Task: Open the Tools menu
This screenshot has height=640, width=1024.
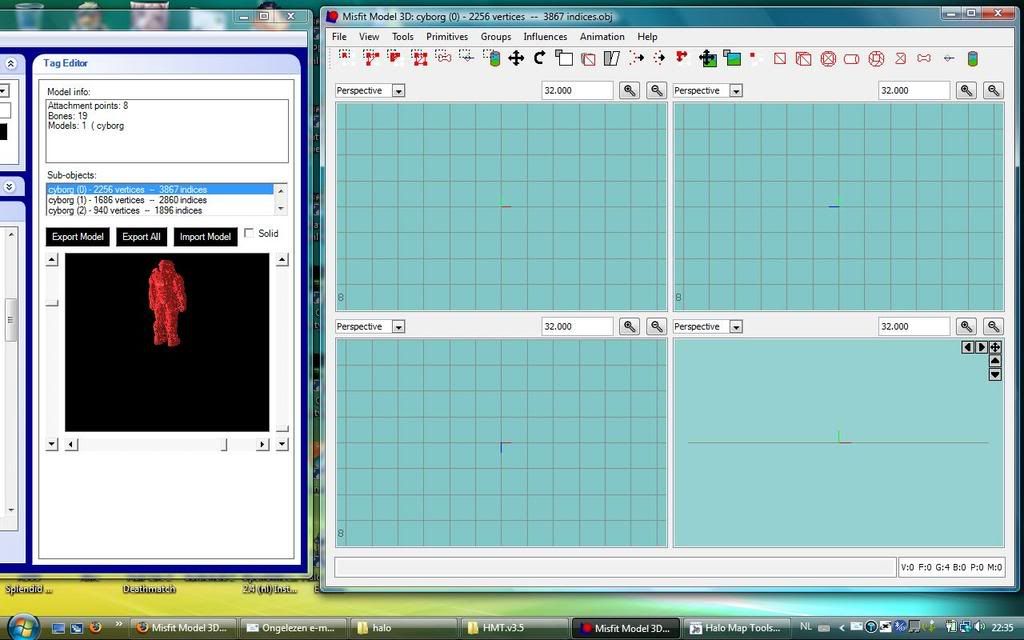Action: click(403, 37)
